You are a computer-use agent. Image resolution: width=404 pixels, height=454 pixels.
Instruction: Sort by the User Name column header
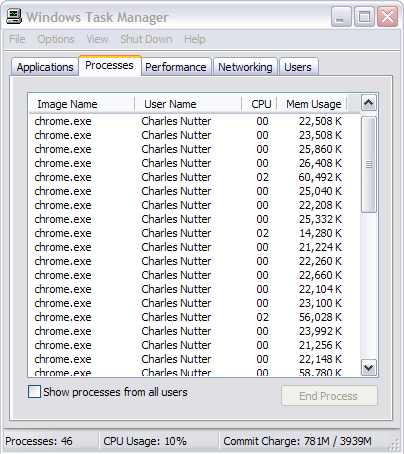click(188, 104)
